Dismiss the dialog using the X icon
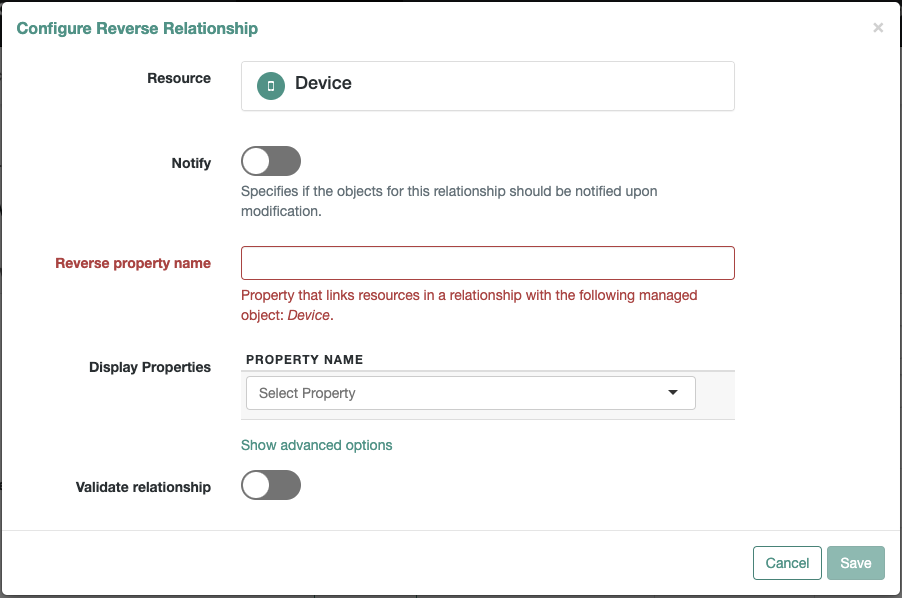This screenshot has width=902, height=598. click(x=878, y=27)
